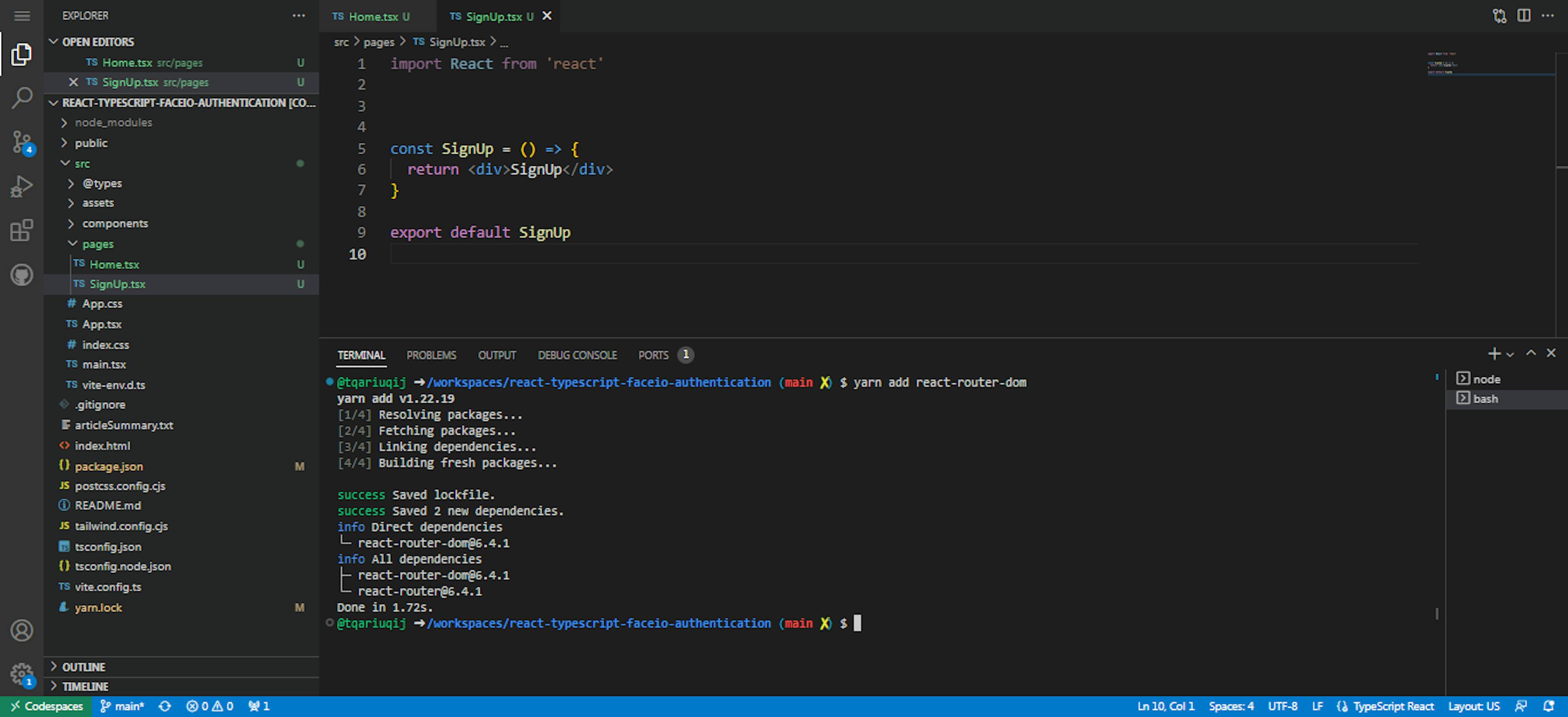Collapse the pages folder

coord(98,244)
